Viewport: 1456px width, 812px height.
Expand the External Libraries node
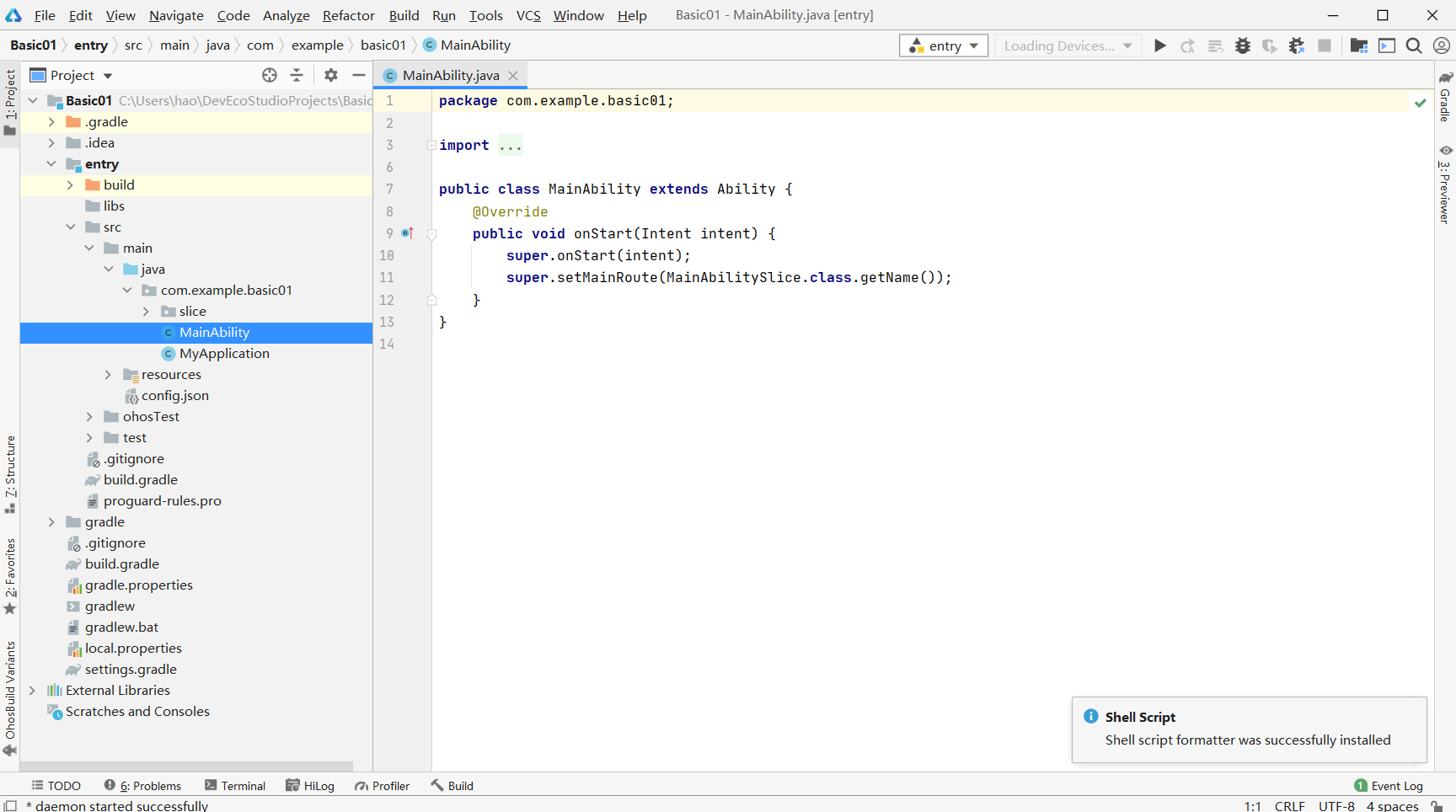(32, 691)
